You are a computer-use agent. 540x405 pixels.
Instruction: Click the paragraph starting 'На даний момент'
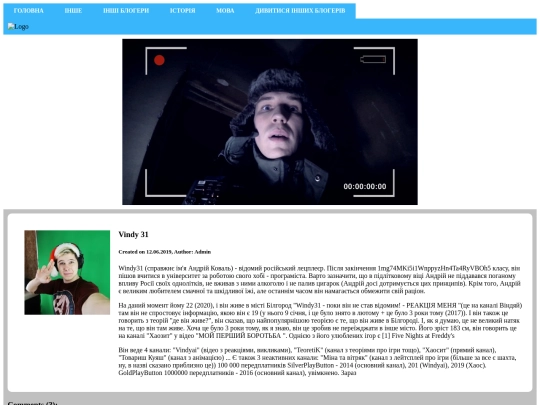coord(320,320)
